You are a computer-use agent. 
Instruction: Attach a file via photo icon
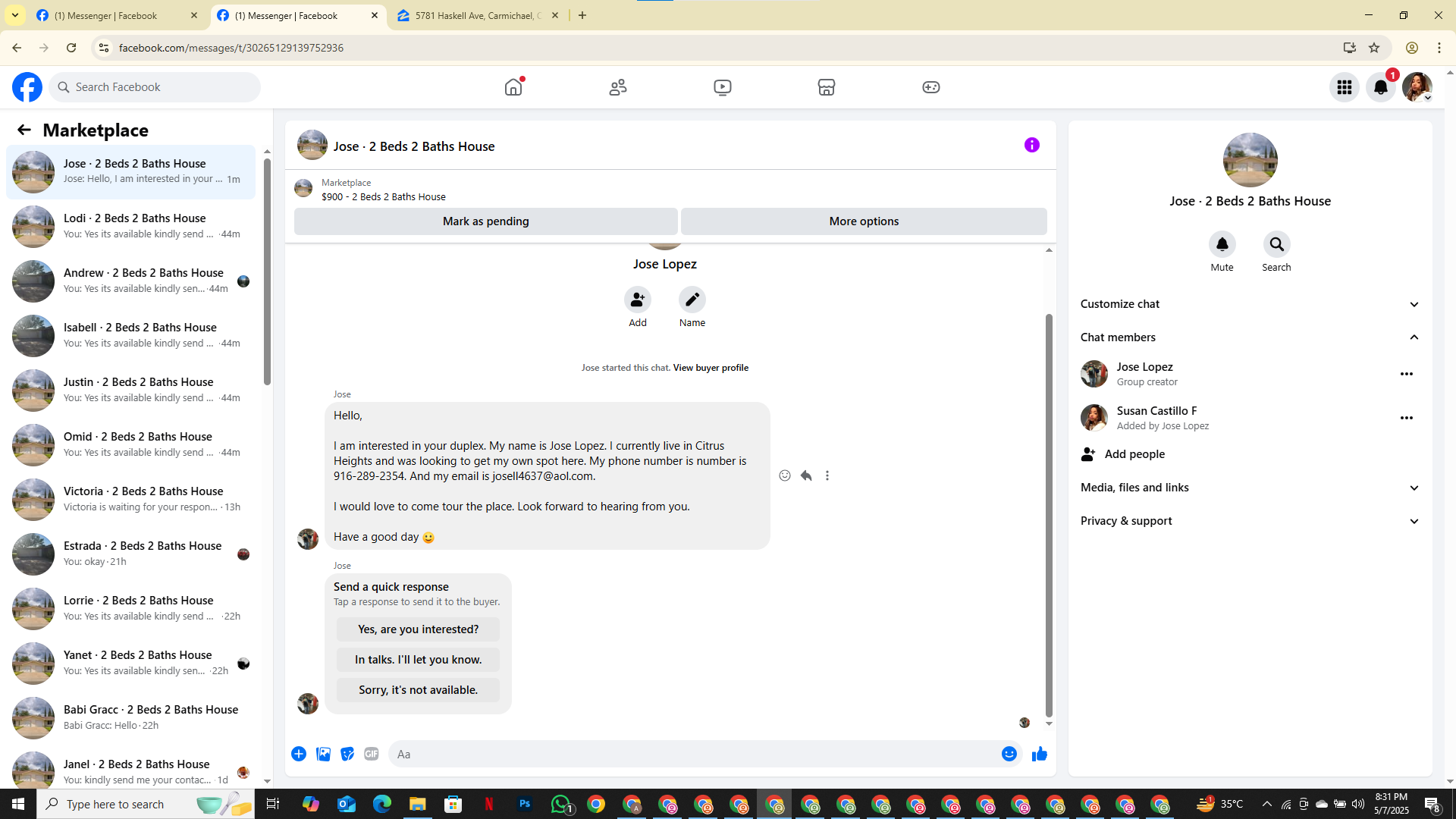coord(323,754)
